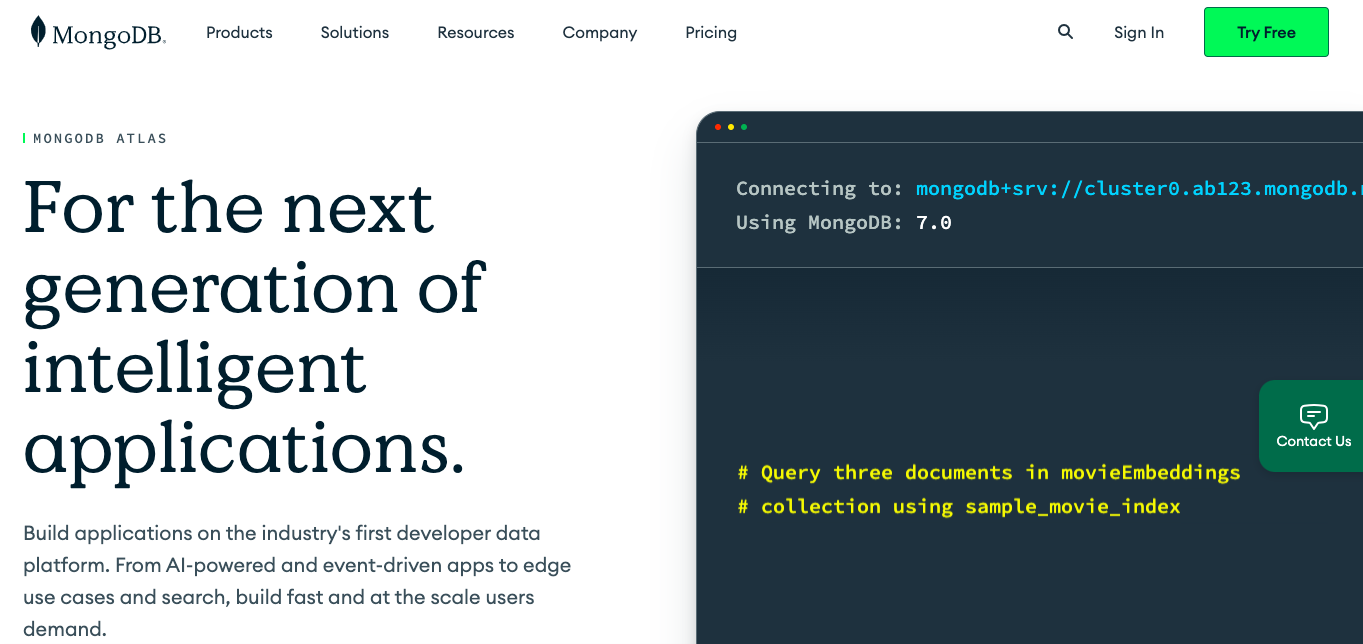Click the MongoDB wordmark text in the header
This screenshot has height=644, width=1363.
[109, 36]
